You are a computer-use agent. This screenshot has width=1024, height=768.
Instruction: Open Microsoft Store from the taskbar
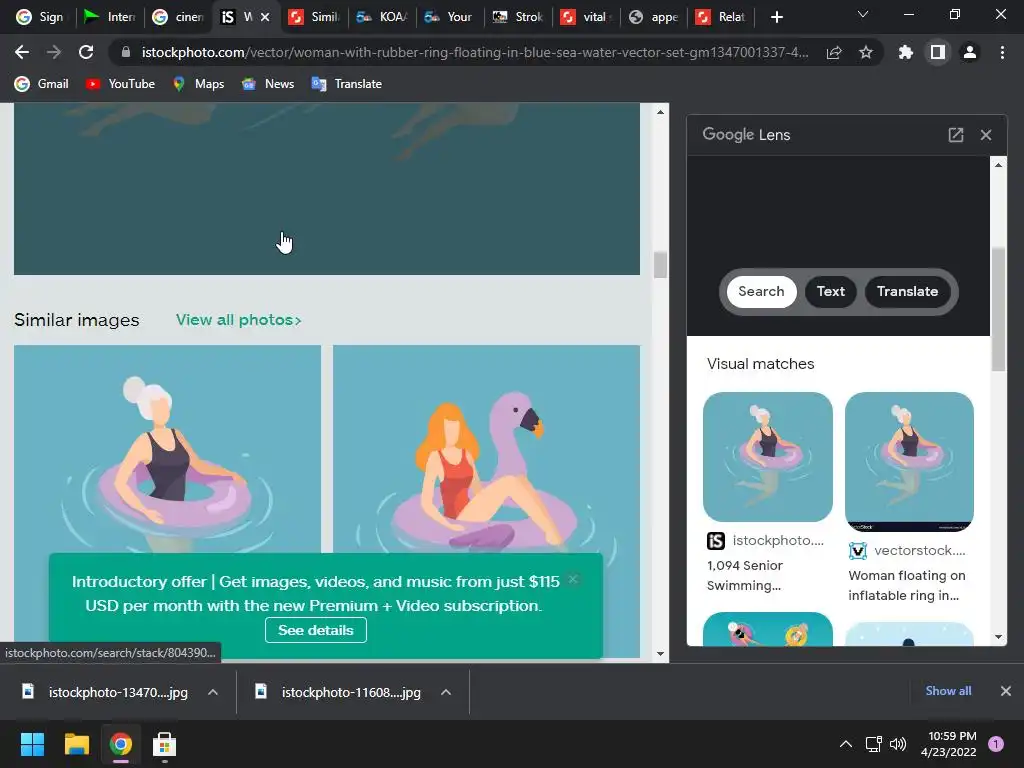click(x=165, y=744)
